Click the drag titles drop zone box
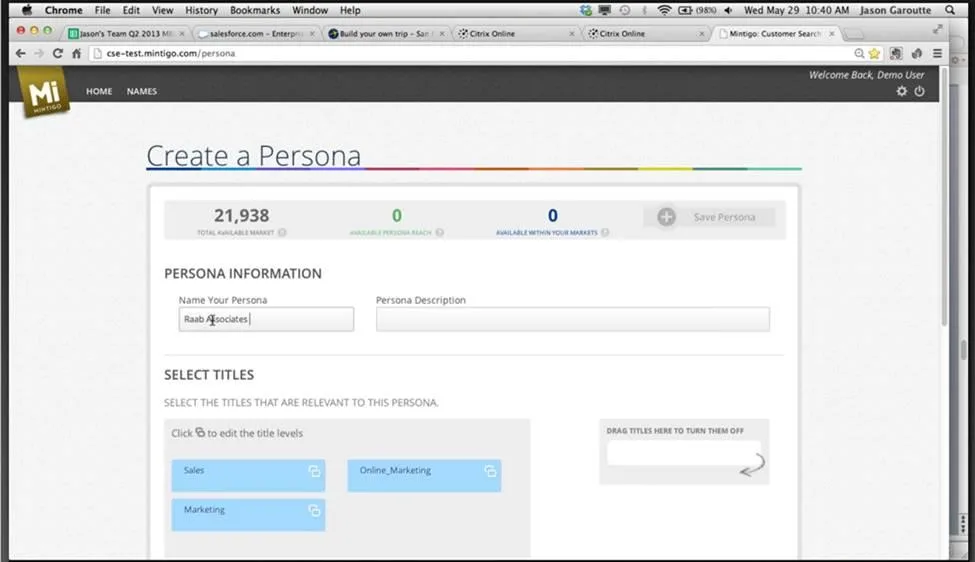This screenshot has width=975, height=562. coord(683,453)
